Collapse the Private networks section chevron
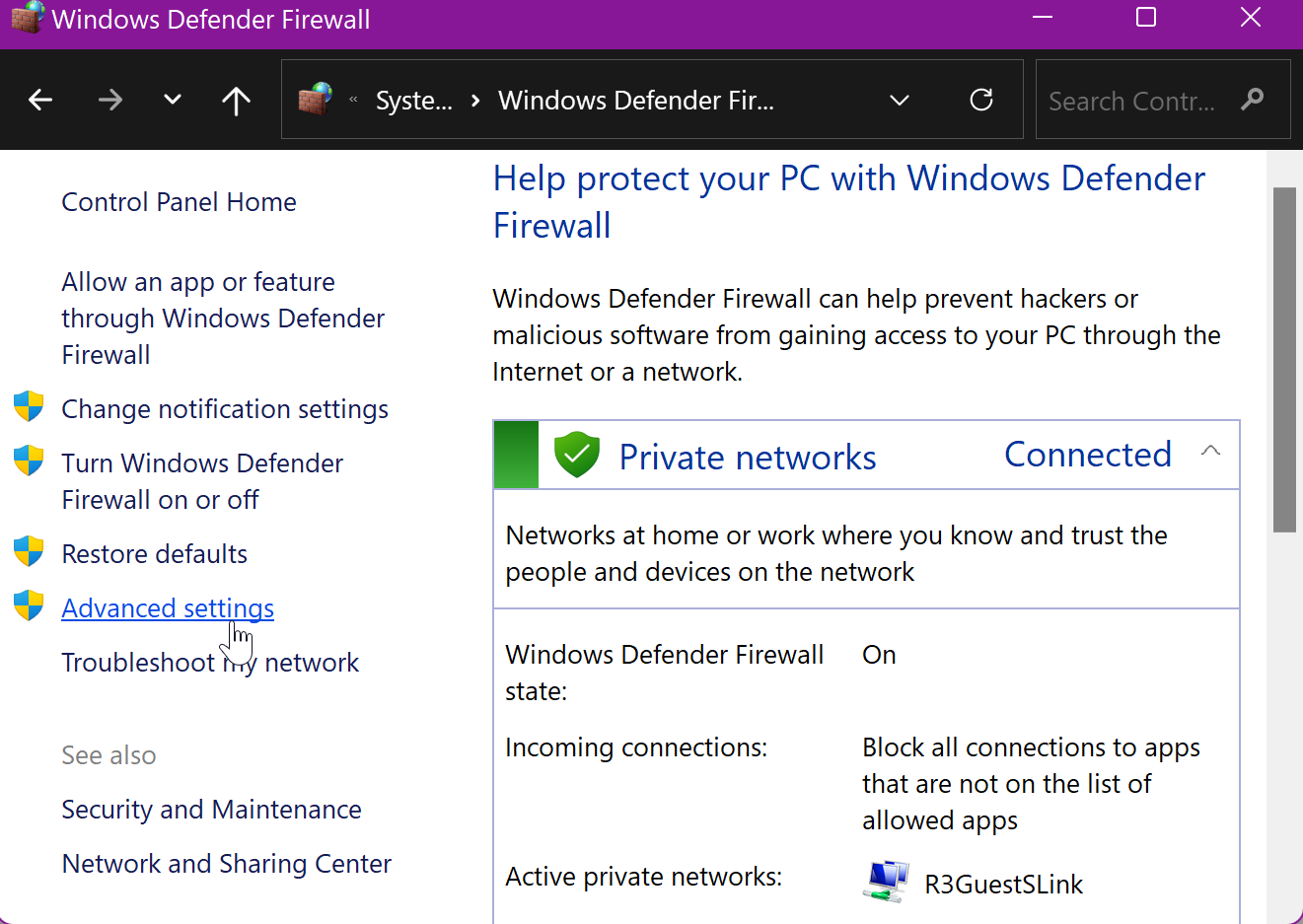Viewport: 1303px width, 924px height. pyautogui.click(x=1210, y=451)
